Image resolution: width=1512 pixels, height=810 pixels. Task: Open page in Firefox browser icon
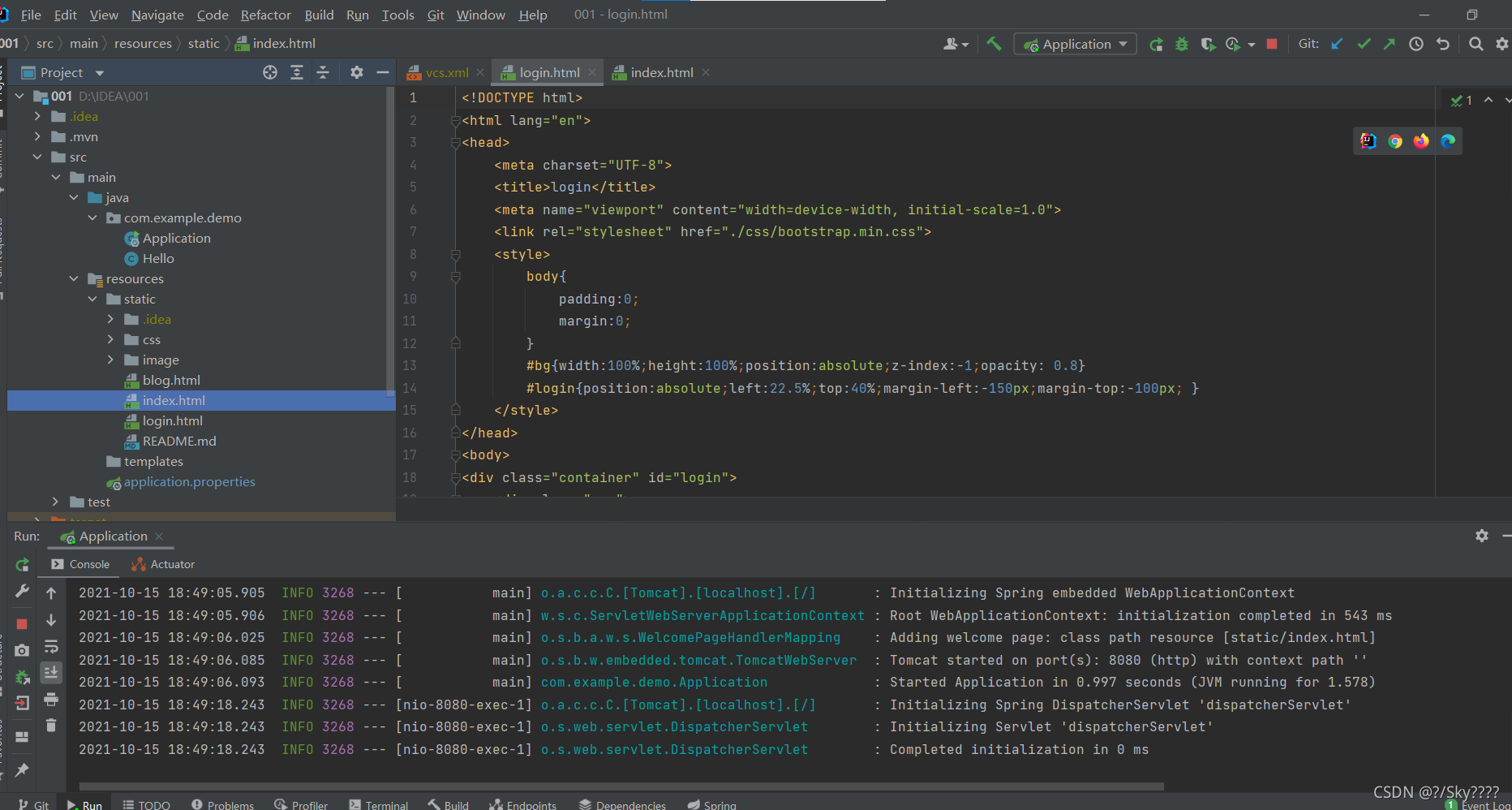(x=1421, y=141)
